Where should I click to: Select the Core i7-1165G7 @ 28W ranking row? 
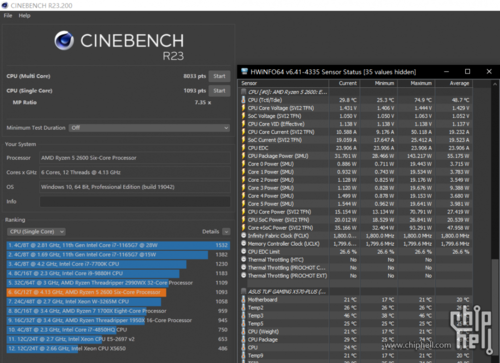pyautogui.click(x=118, y=245)
